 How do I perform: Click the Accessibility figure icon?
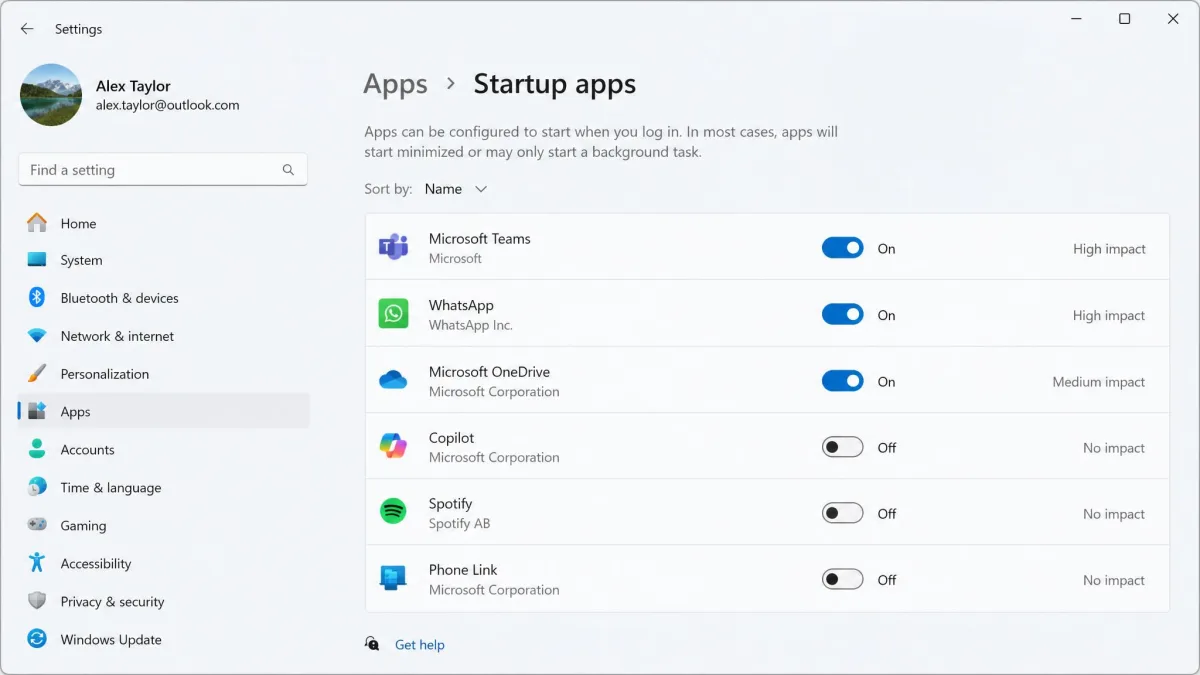pos(37,563)
